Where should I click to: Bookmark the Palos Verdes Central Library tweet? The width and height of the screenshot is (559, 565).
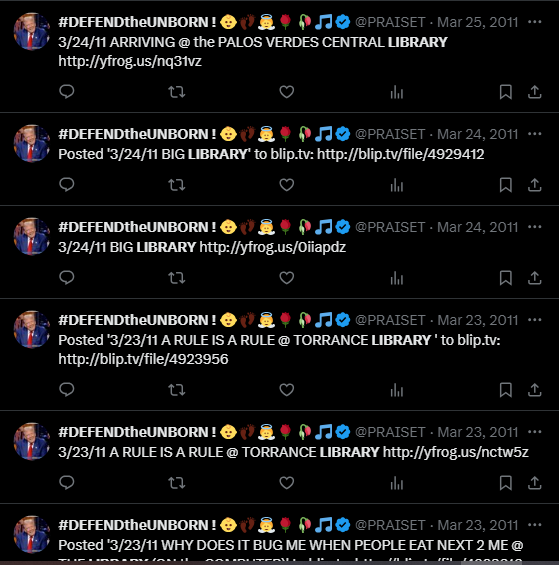tap(506, 92)
